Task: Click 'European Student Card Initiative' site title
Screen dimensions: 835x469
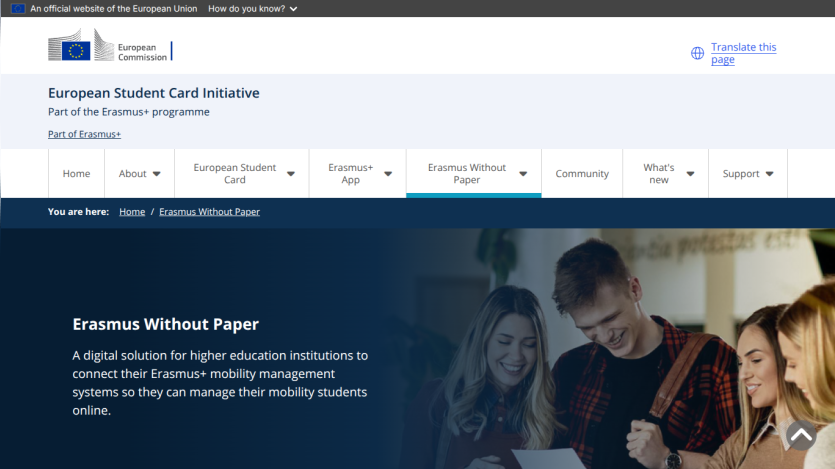Action: [x=154, y=93]
